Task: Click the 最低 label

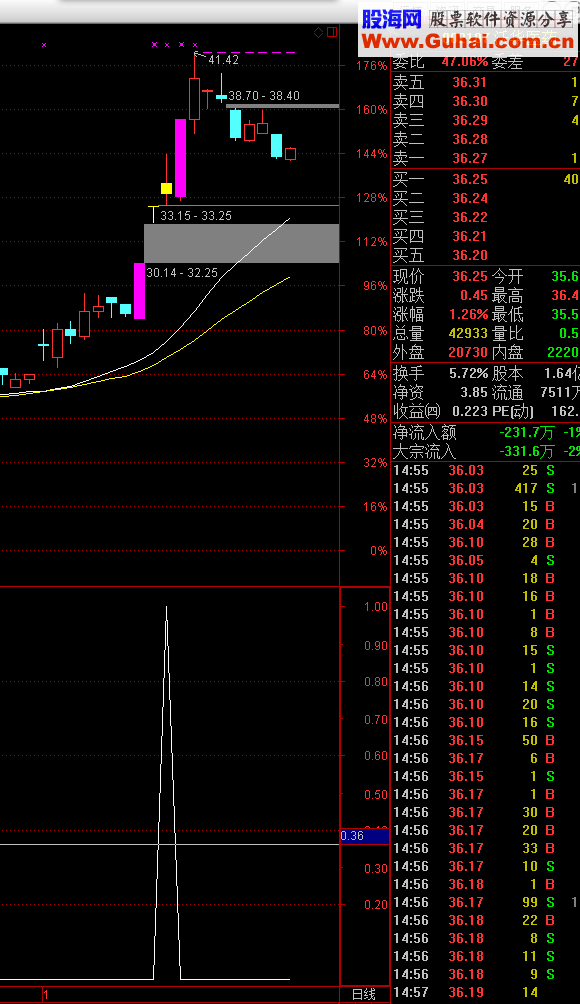Action: click(x=508, y=314)
